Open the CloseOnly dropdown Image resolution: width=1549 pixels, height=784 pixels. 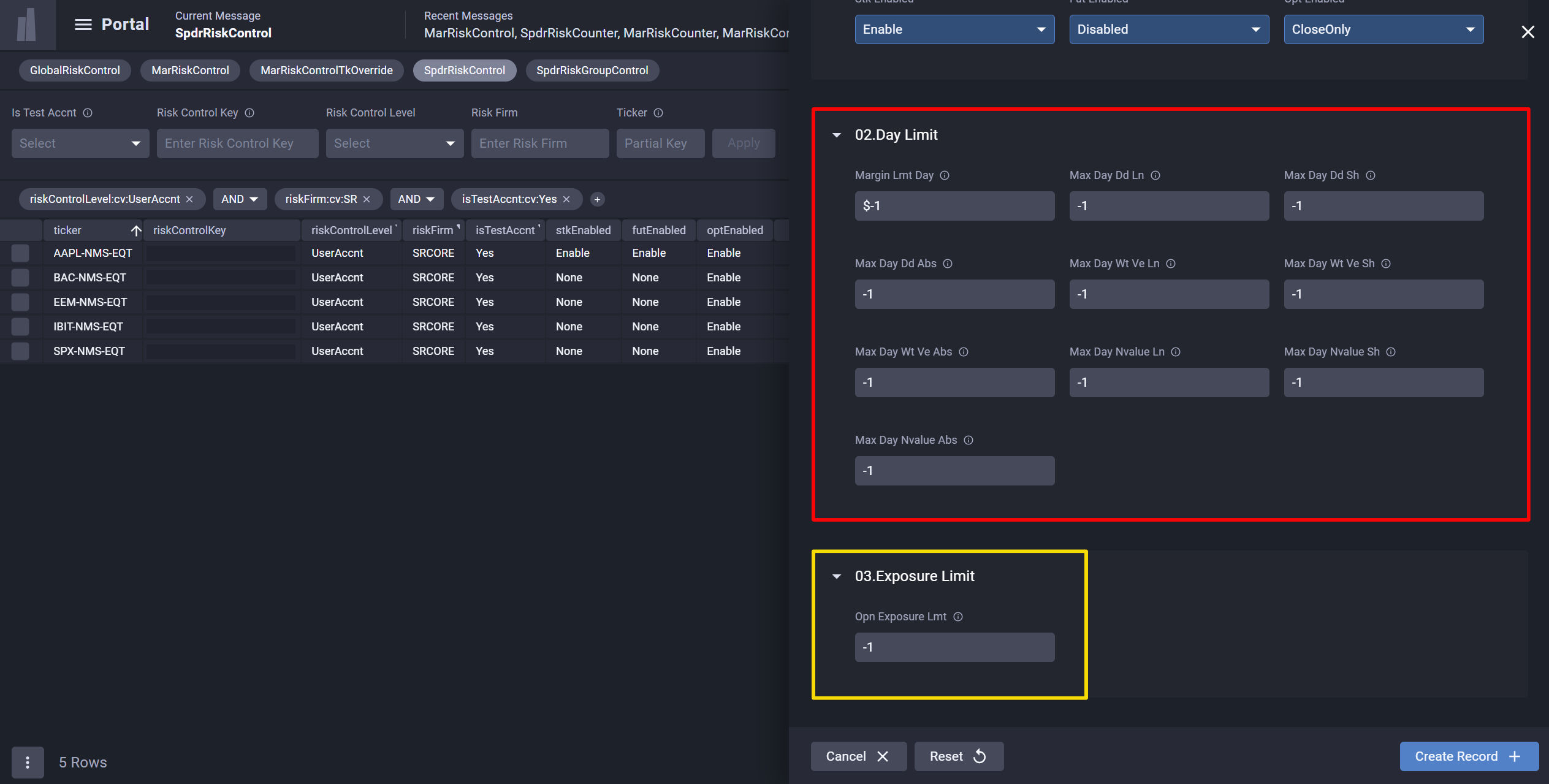point(1383,29)
